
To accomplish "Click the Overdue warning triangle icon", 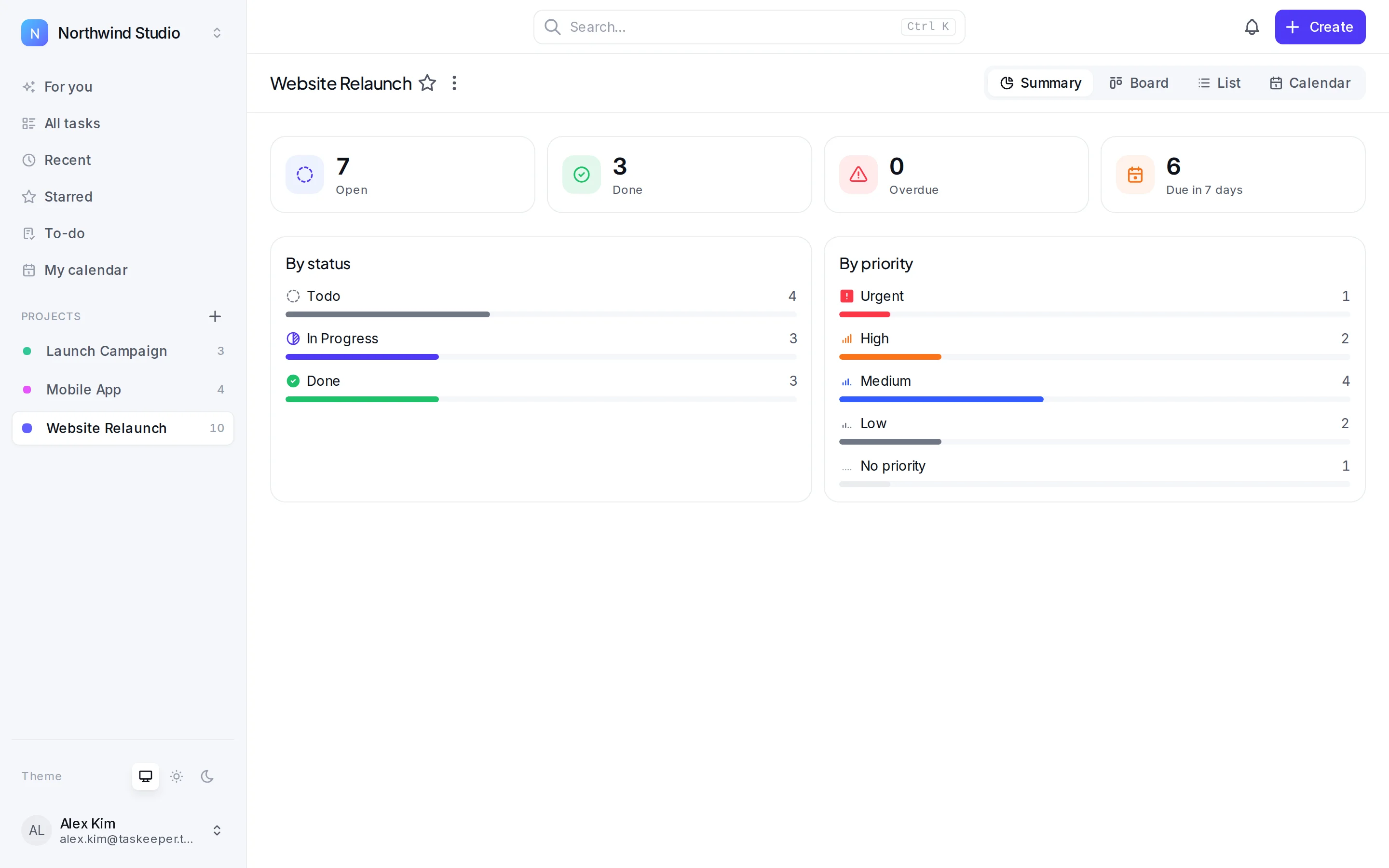I will [858, 175].
